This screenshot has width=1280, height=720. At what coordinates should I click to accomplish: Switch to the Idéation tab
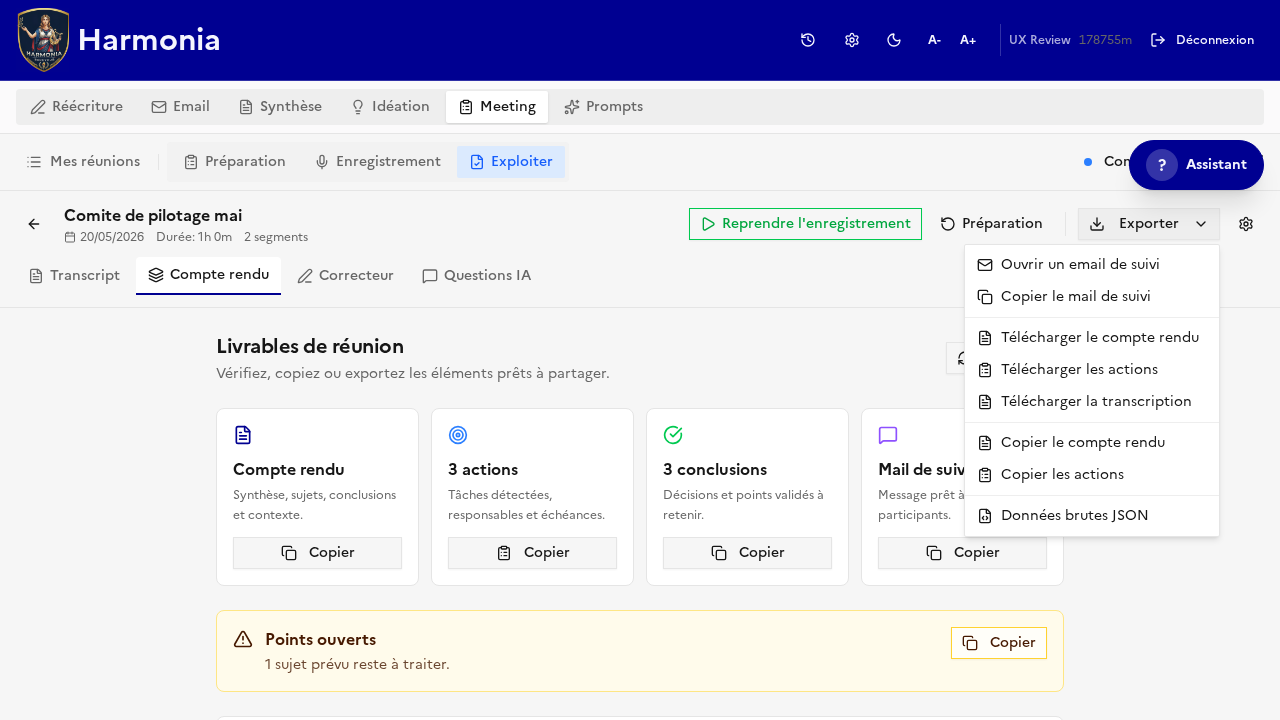pos(390,107)
